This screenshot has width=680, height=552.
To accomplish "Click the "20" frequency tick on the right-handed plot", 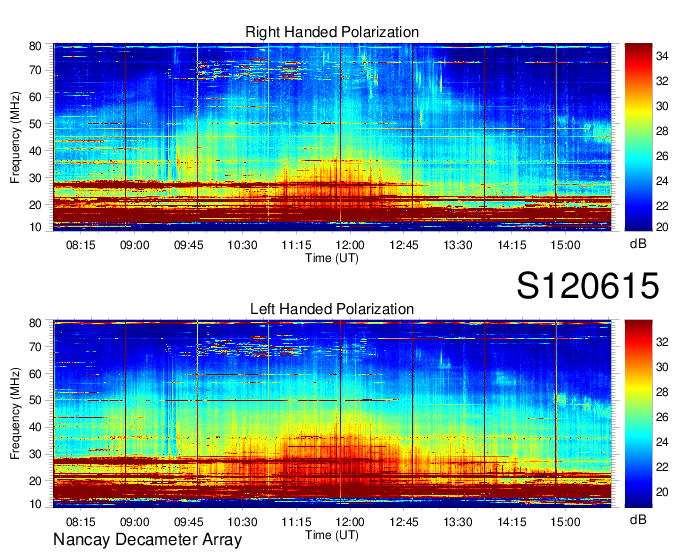I will tap(35, 205).
